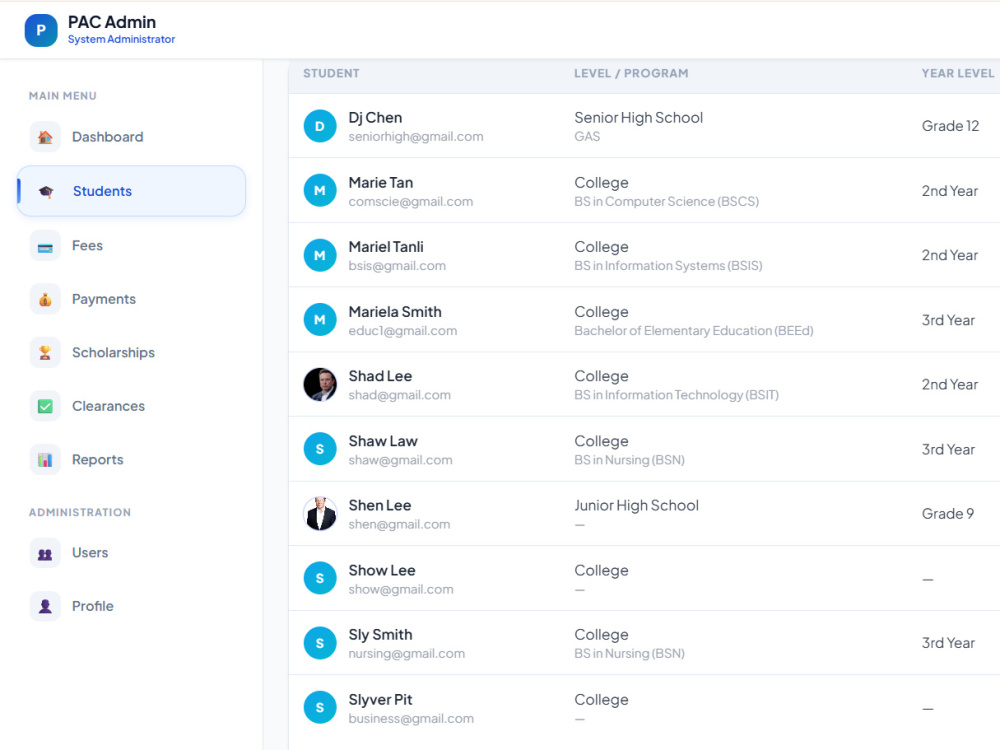The image size is (1000, 750).
Task: Select student name Marie Tan
Action: [381, 183]
